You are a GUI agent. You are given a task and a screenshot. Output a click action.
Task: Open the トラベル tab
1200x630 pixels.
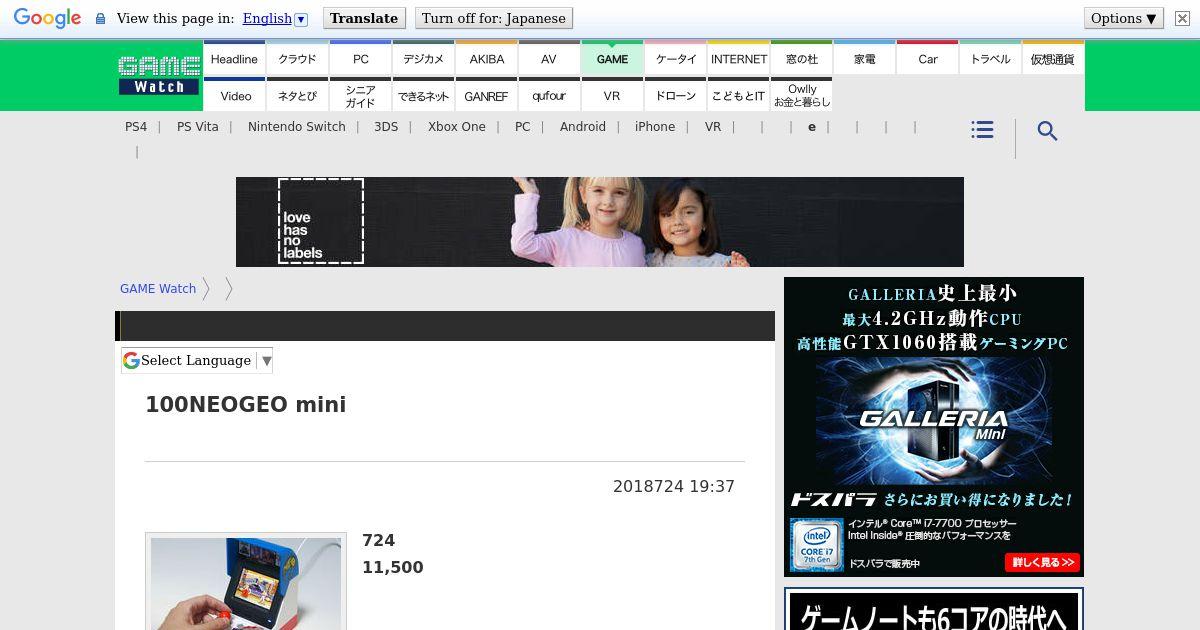(990, 59)
